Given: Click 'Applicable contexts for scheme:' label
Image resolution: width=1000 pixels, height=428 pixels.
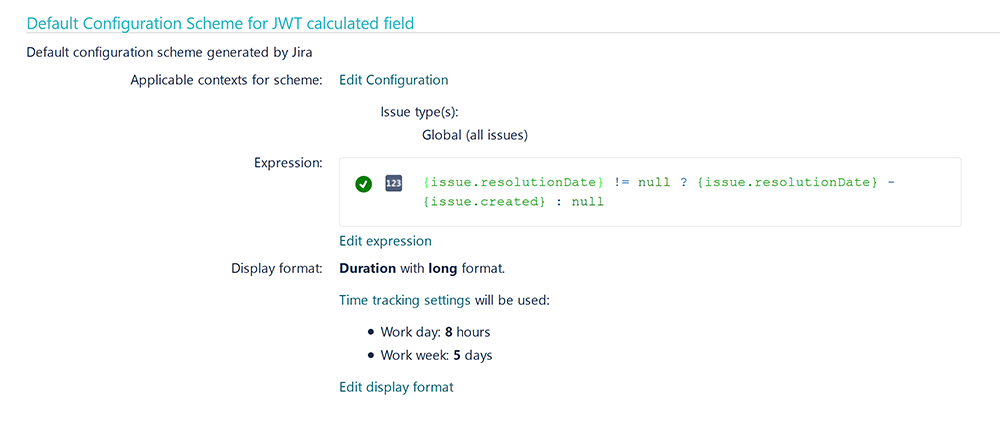Looking at the screenshot, I should click(226, 80).
